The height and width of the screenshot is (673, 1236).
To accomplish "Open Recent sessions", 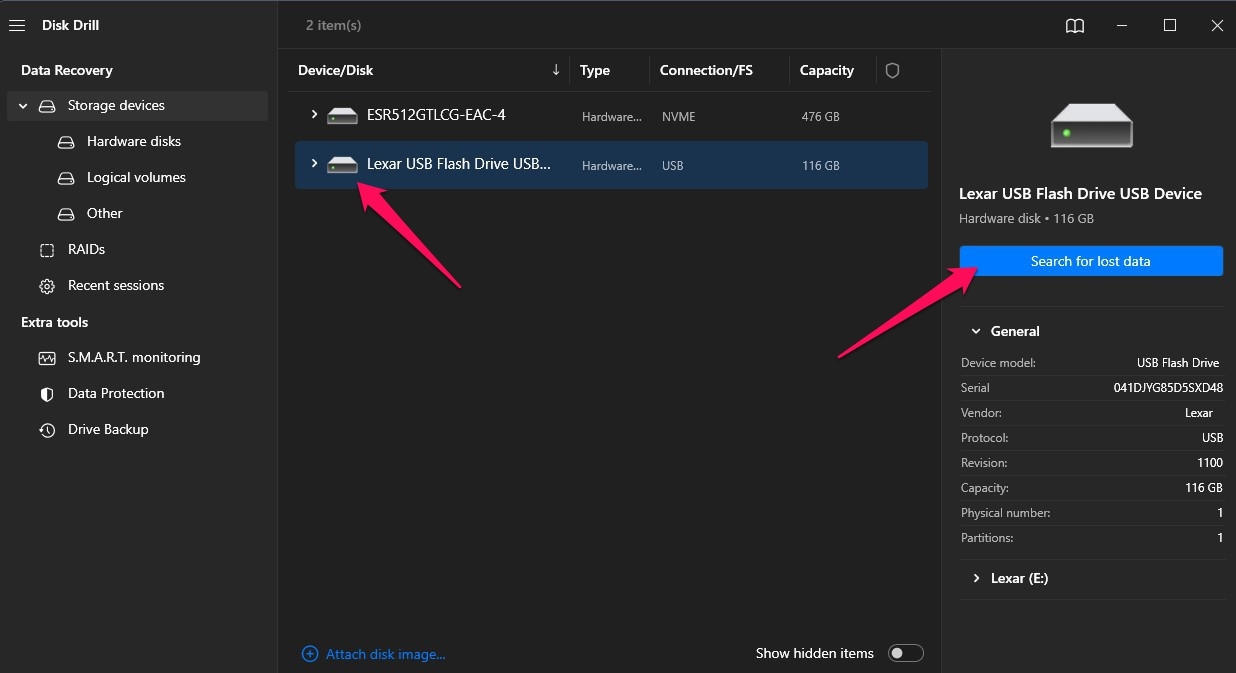I will (x=116, y=286).
